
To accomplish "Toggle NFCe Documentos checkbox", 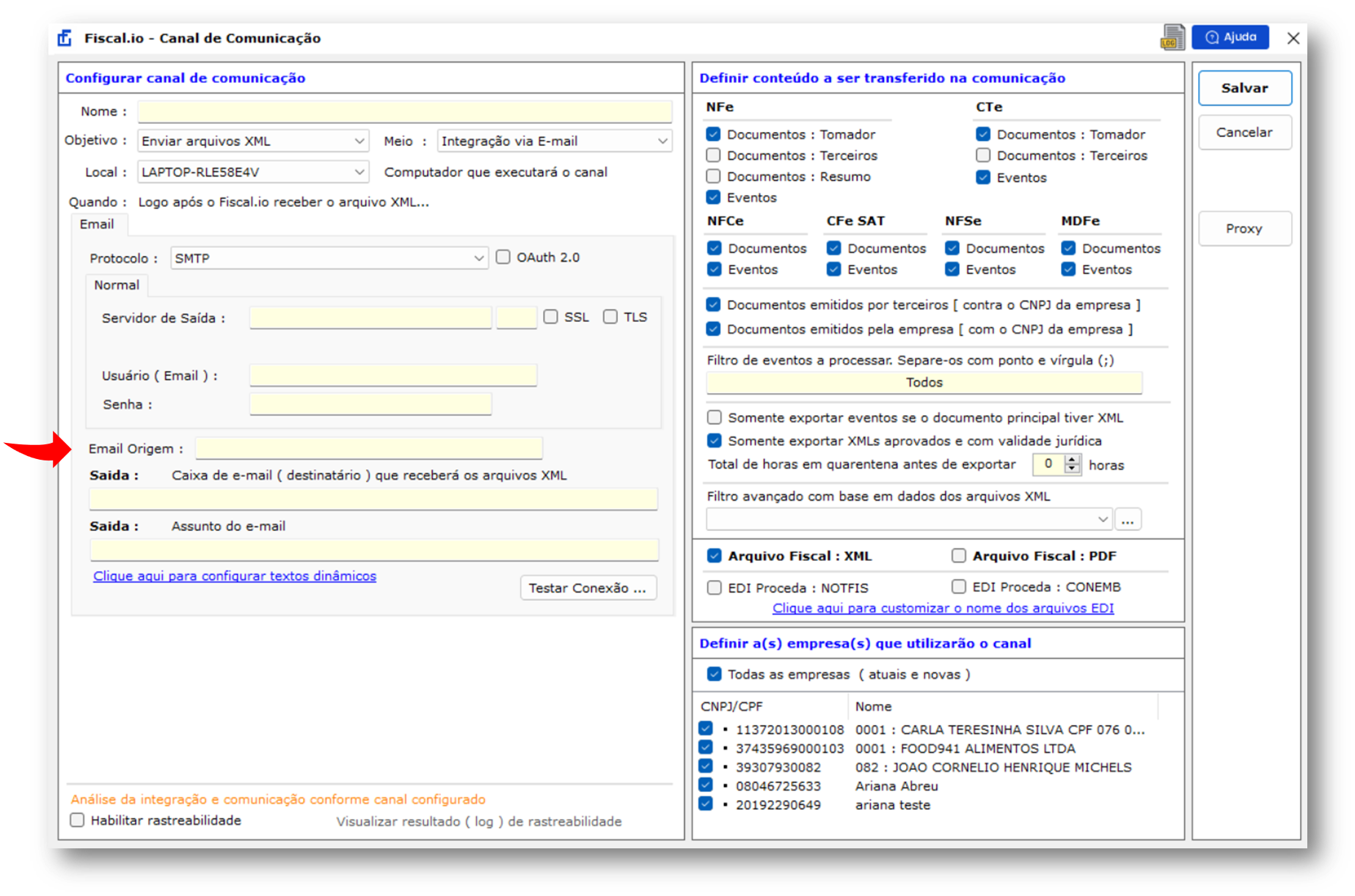I will [x=715, y=249].
